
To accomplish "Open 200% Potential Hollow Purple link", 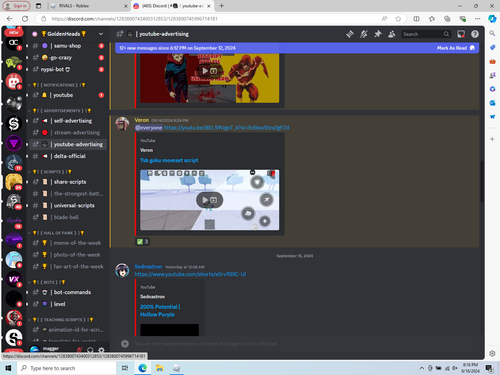I will click(x=160, y=311).
